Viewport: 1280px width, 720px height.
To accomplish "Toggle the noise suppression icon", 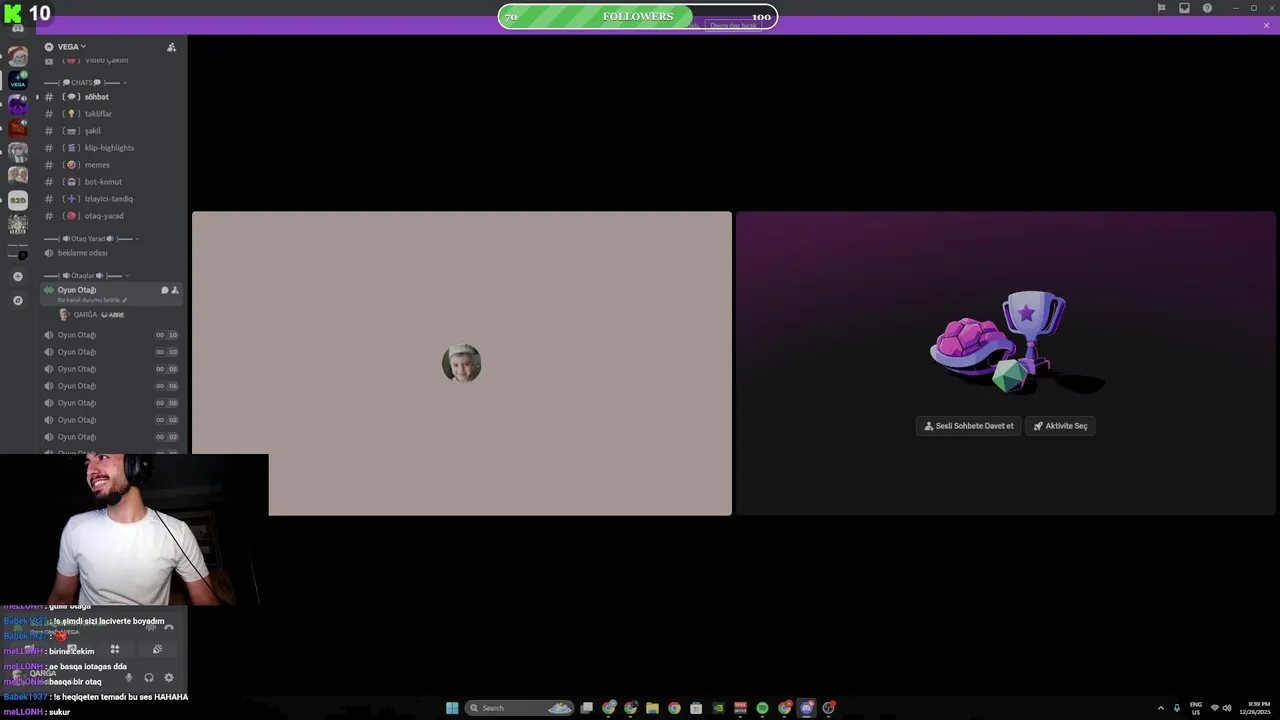I will [151, 627].
